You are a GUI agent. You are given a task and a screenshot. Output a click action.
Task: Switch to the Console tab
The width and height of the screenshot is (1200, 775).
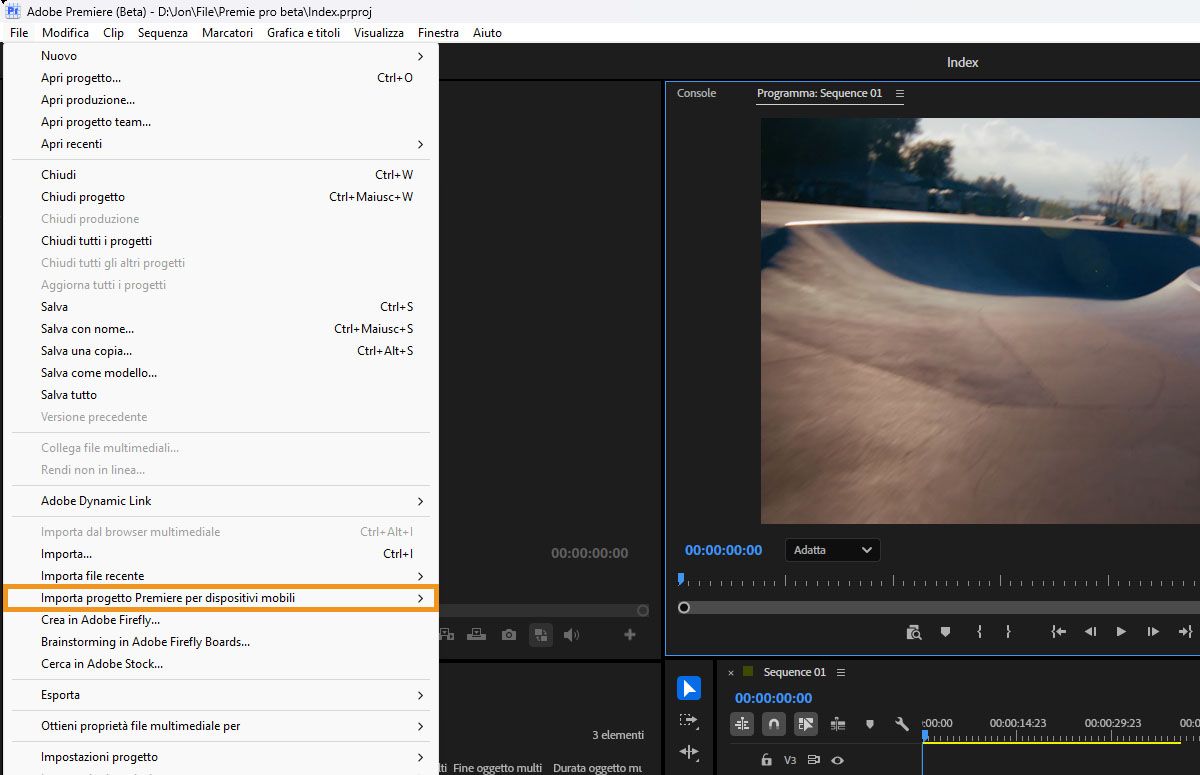point(697,93)
